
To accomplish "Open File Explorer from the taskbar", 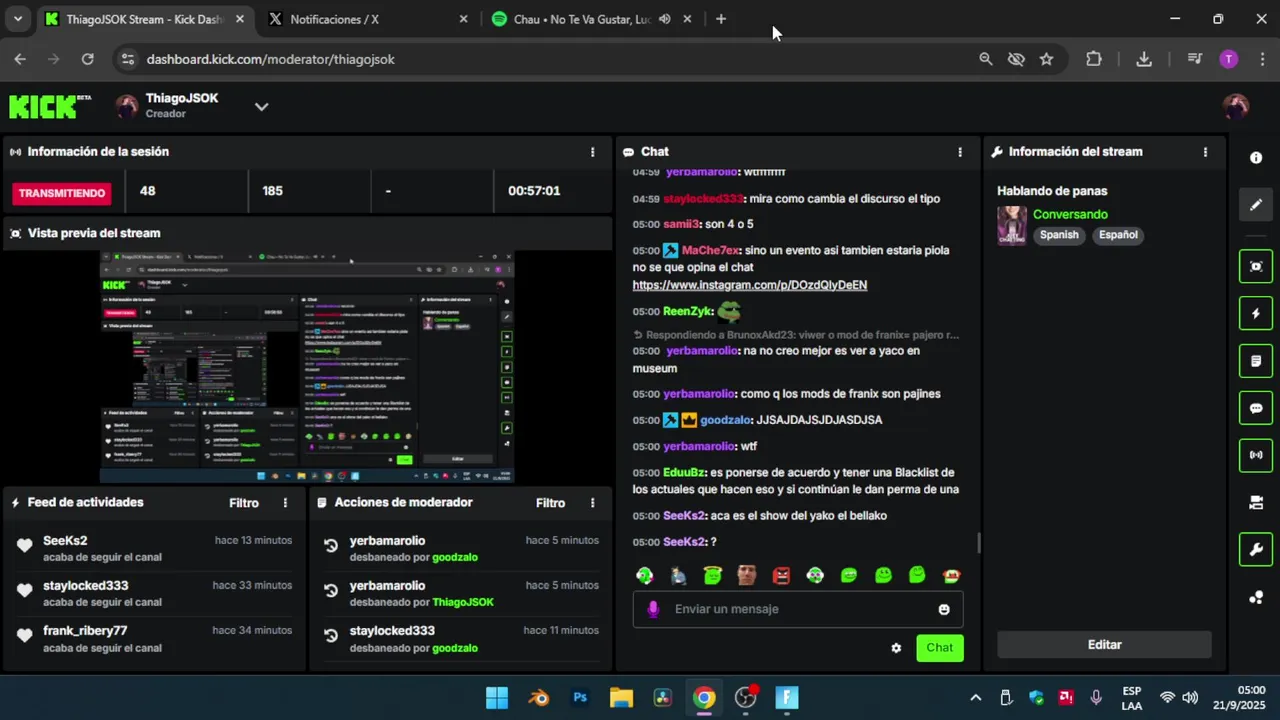I will click(x=622, y=698).
